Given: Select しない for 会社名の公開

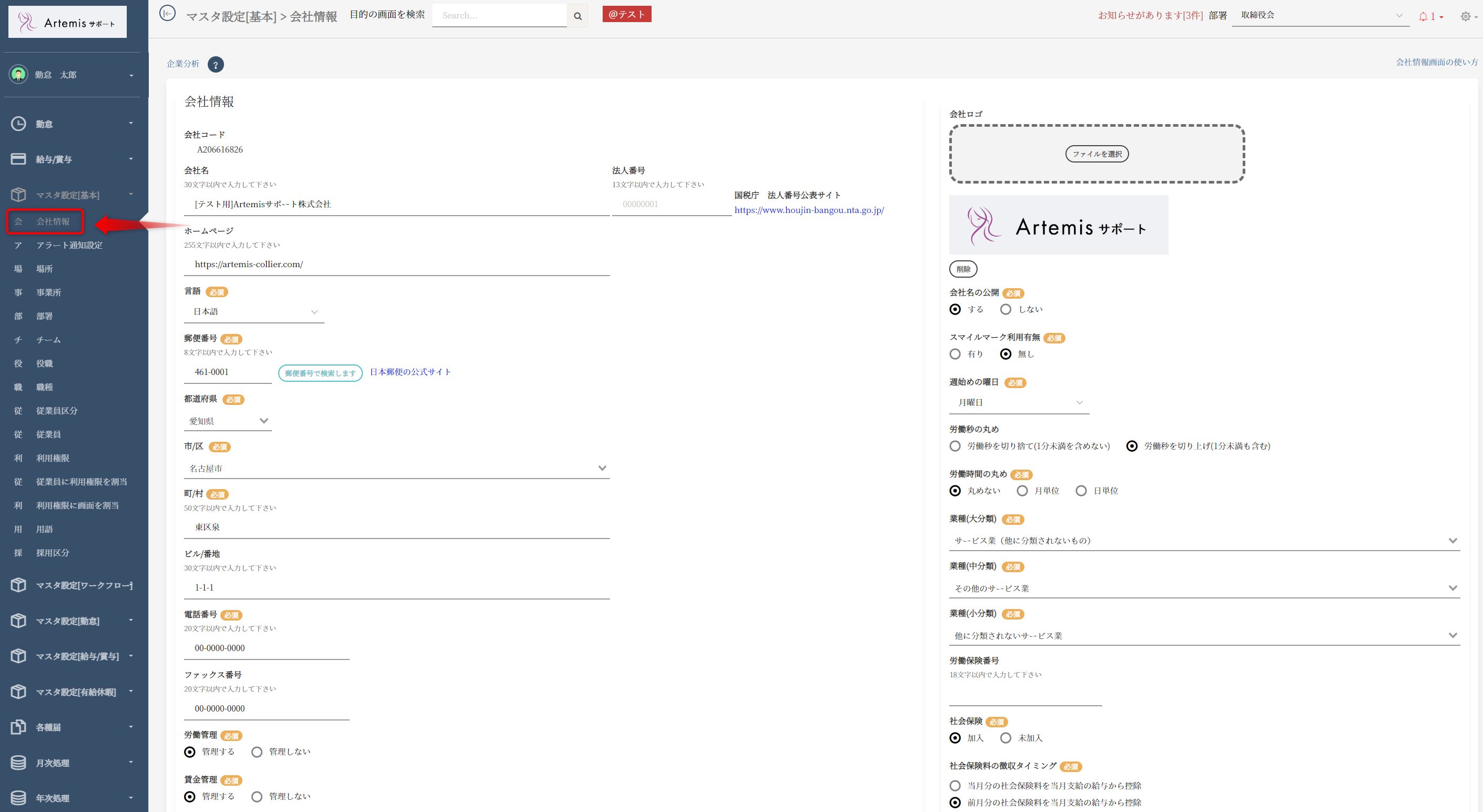Looking at the screenshot, I should [1005, 309].
